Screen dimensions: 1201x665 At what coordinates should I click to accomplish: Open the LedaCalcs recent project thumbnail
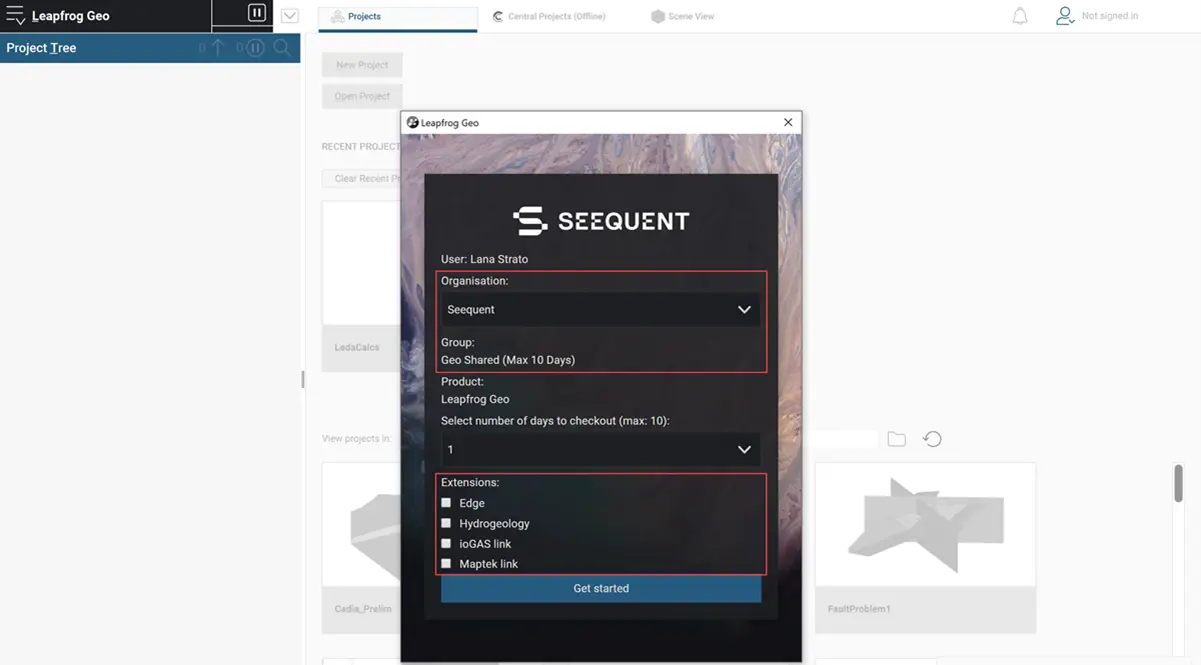coord(361,286)
